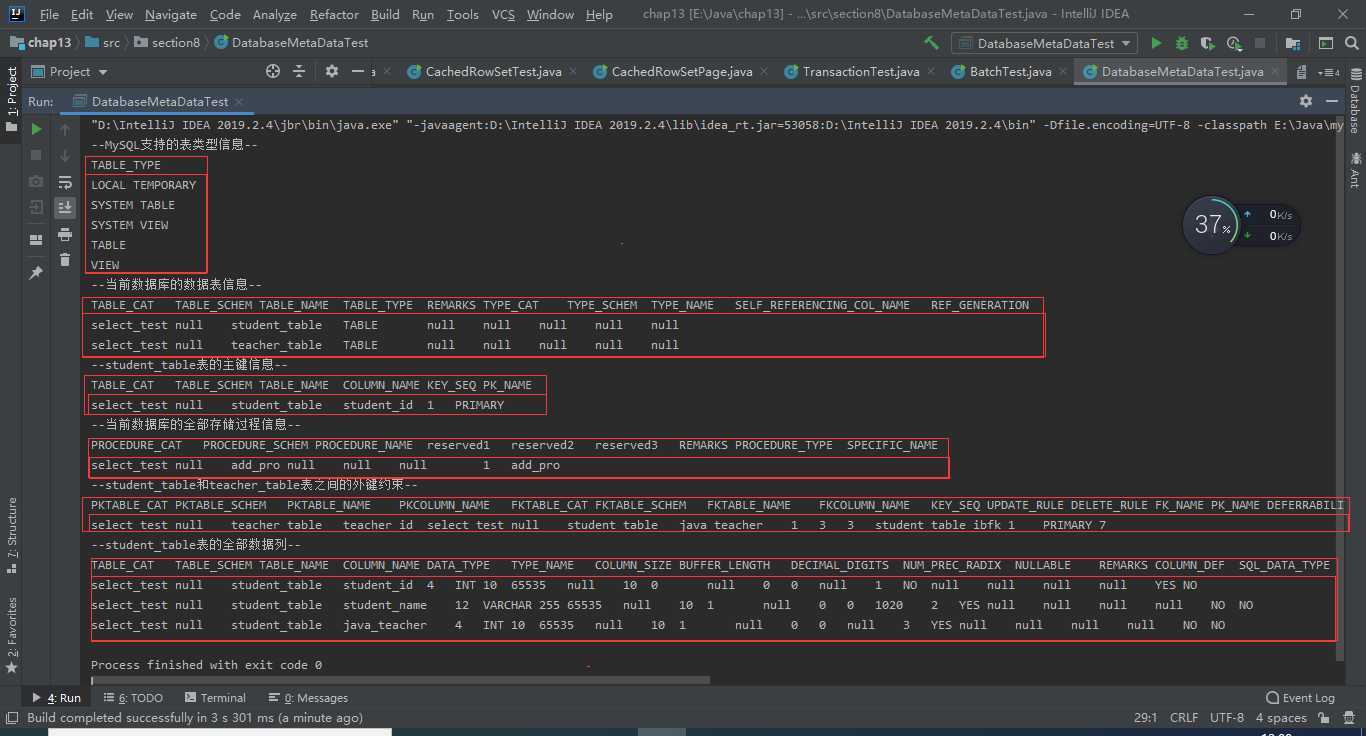The image size is (1366, 736).
Task: Open Project panel gear options
Action: (332, 72)
